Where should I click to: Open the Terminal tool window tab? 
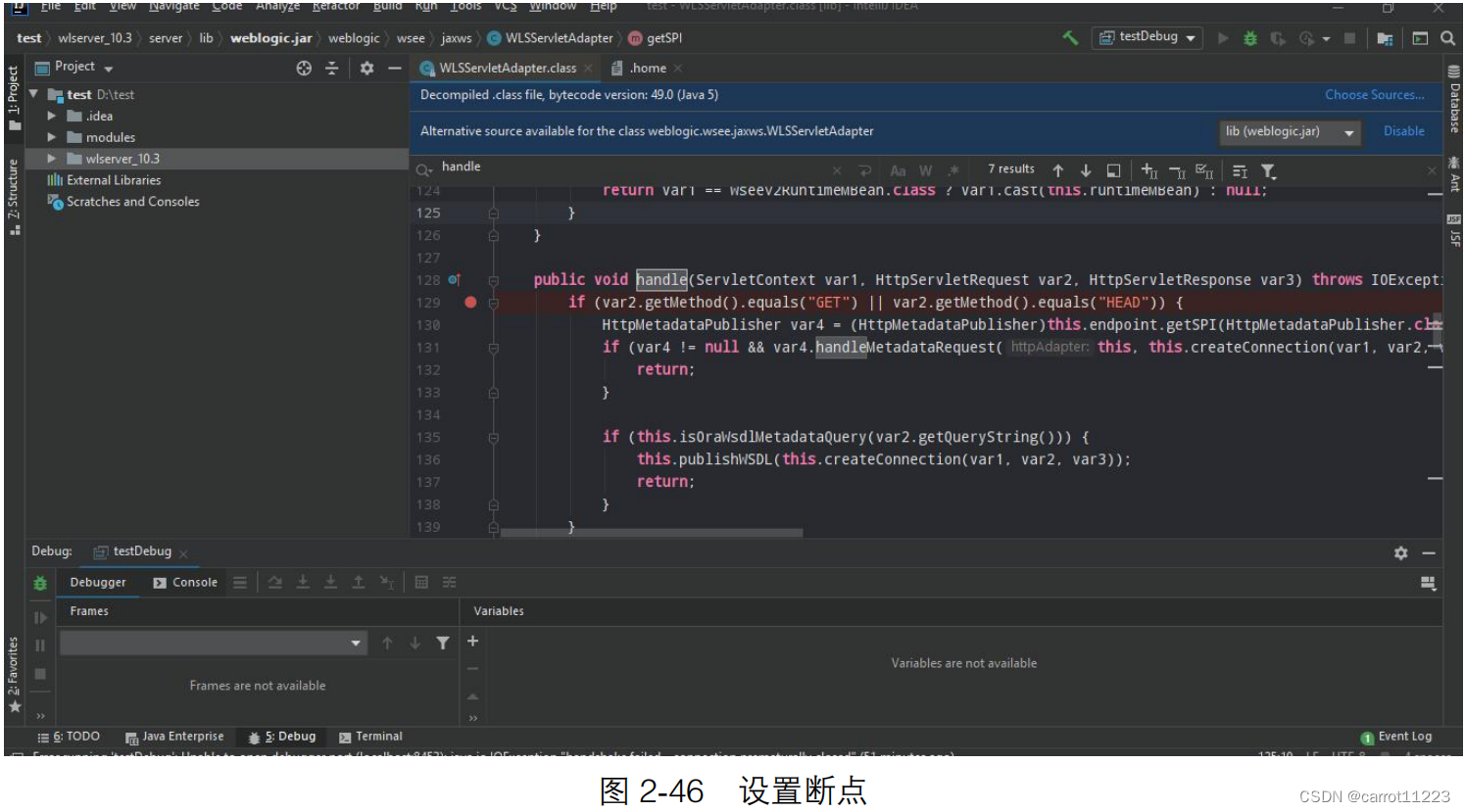(x=370, y=737)
